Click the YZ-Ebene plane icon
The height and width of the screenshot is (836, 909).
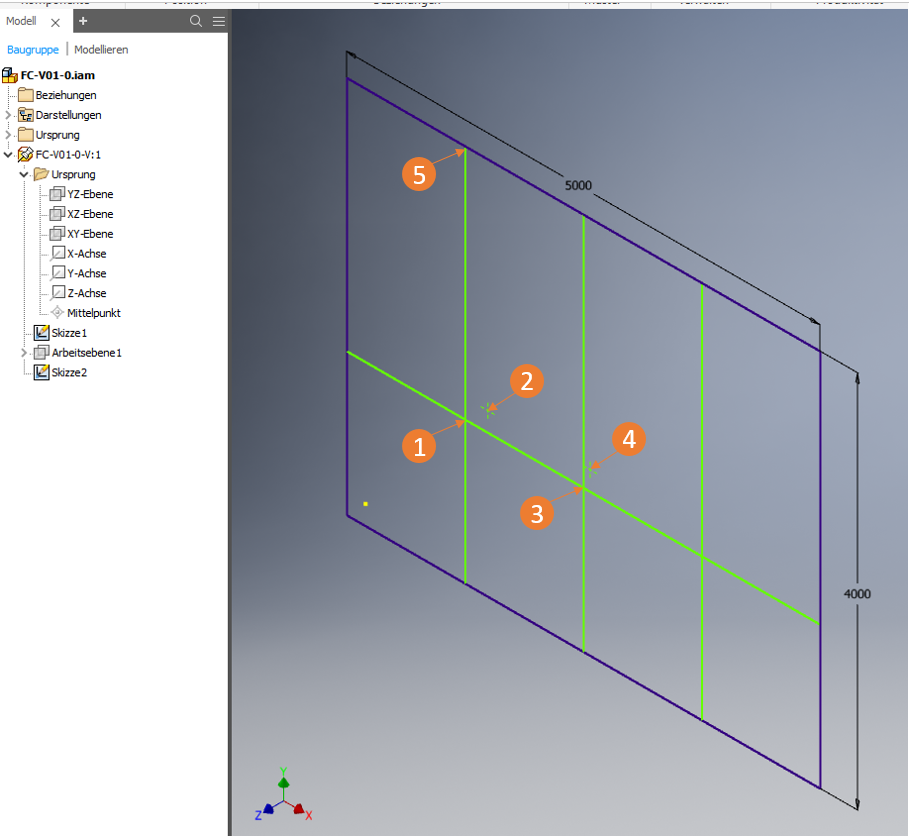tap(57, 194)
